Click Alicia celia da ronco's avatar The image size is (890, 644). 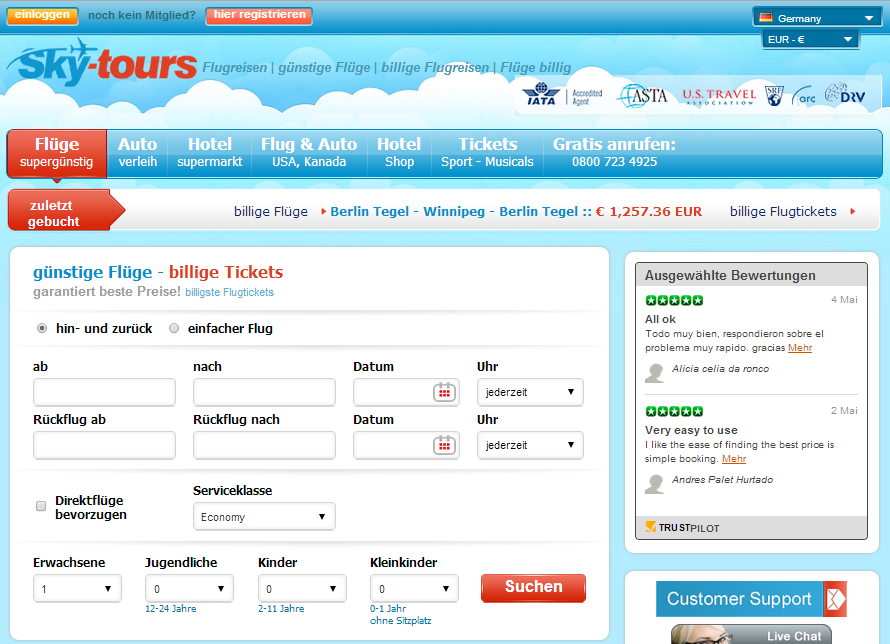[654, 373]
